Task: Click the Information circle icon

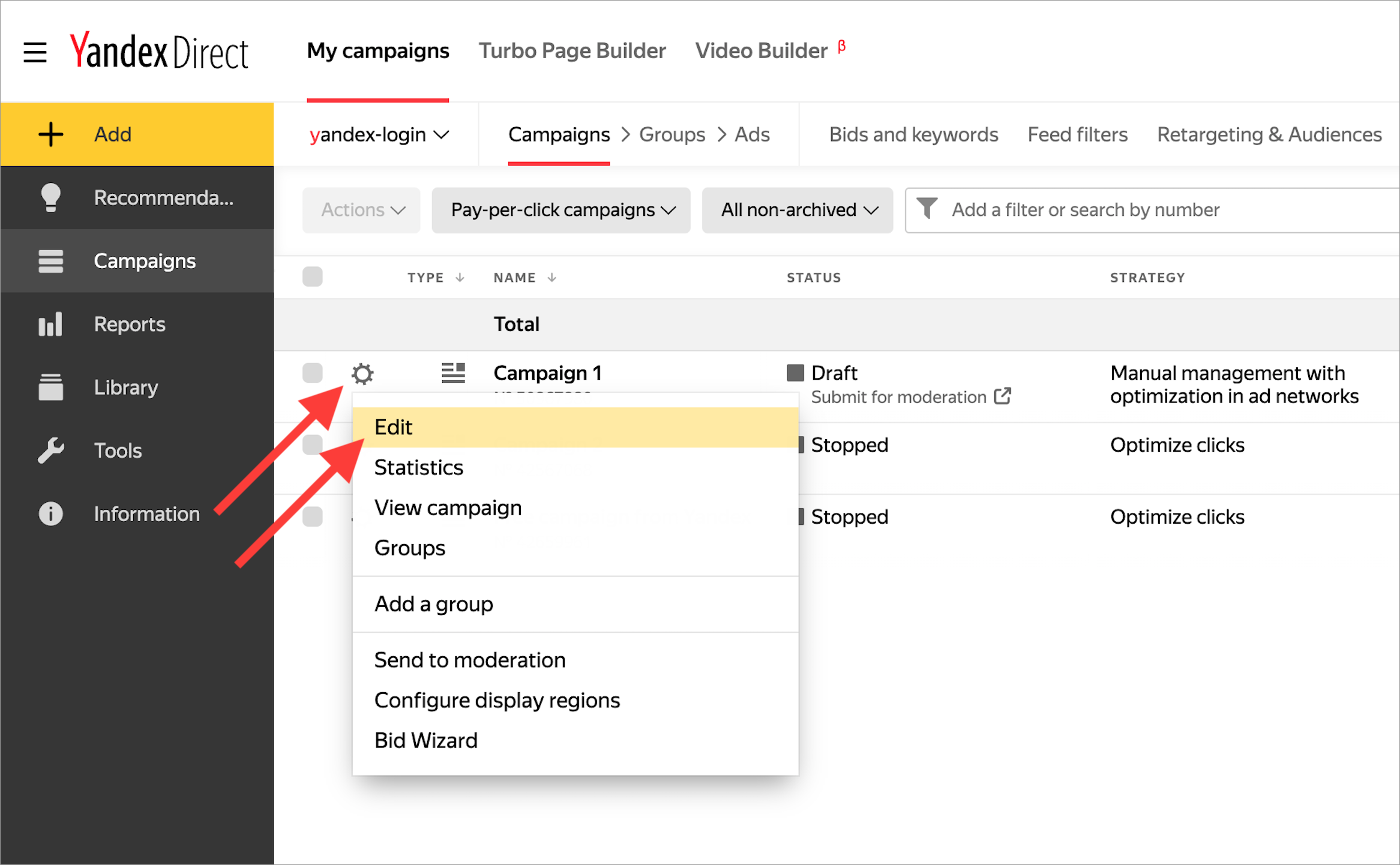Action: [51, 514]
